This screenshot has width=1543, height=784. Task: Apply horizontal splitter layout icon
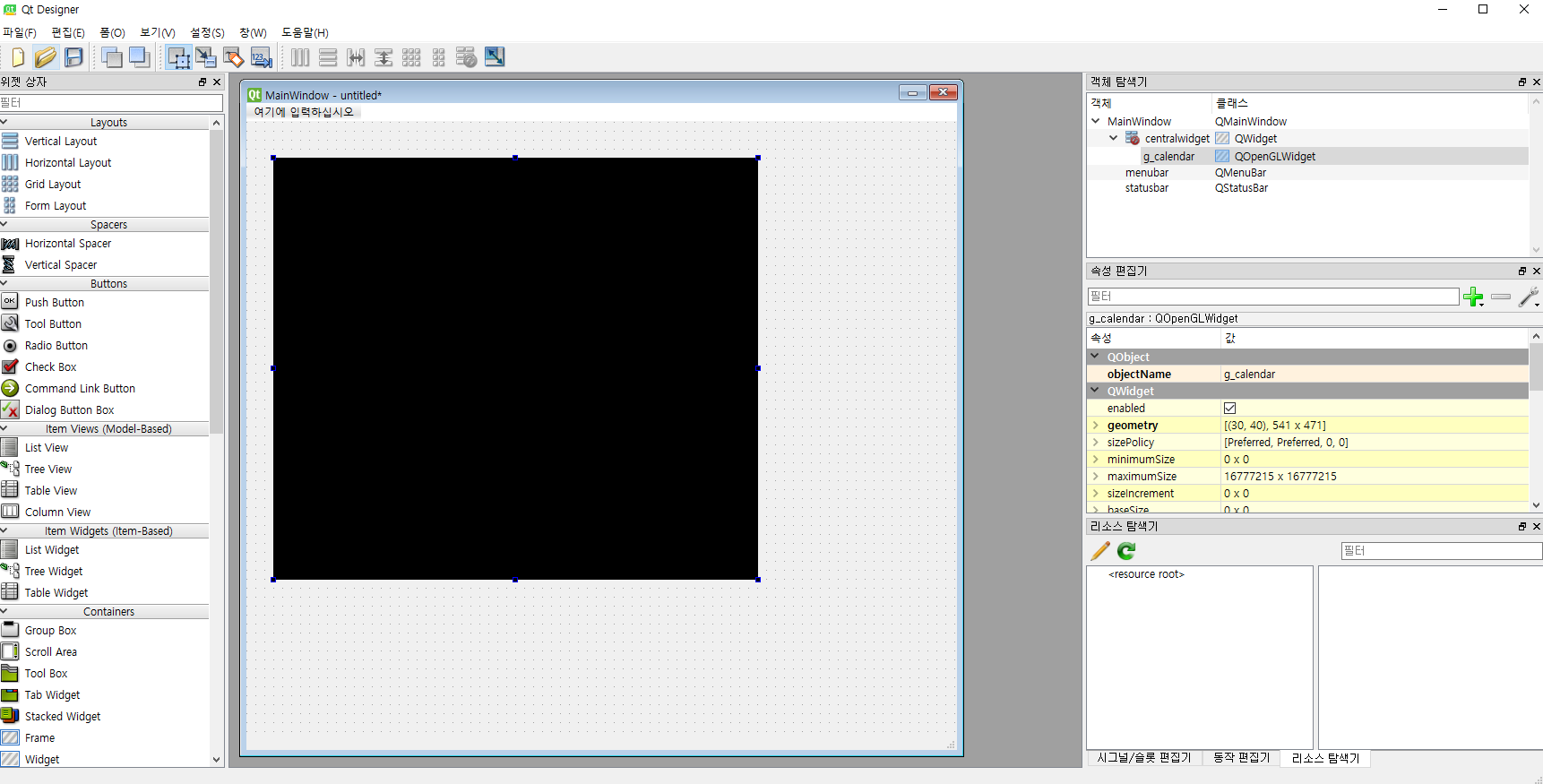[x=356, y=57]
